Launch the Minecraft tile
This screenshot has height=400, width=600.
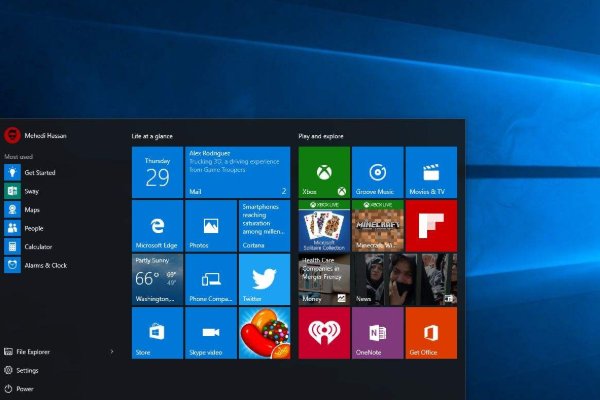pos(378,226)
